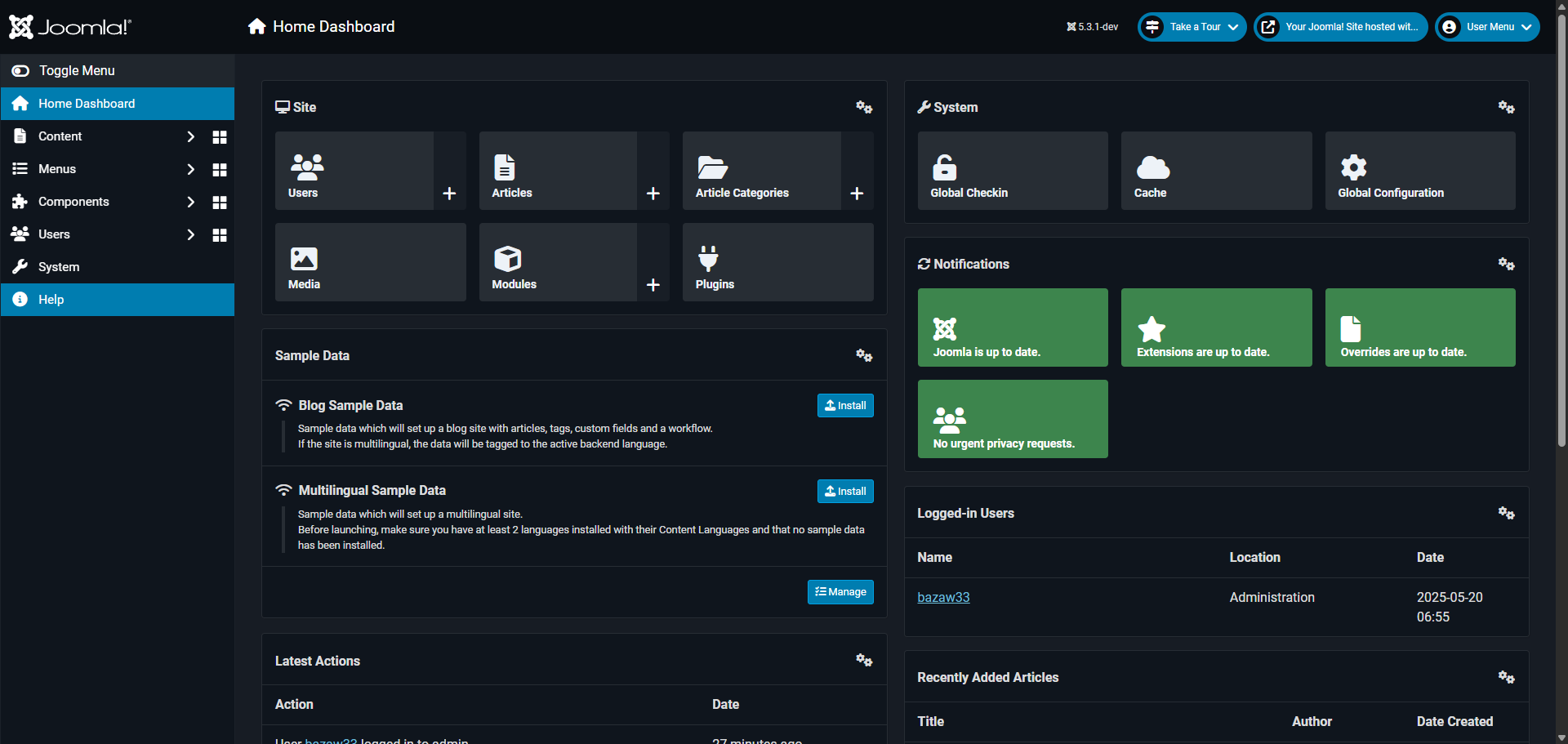Open the Cache cloud icon tile
Viewport: 1568px width, 744px height.
pyautogui.click(x=1215, y=171)
